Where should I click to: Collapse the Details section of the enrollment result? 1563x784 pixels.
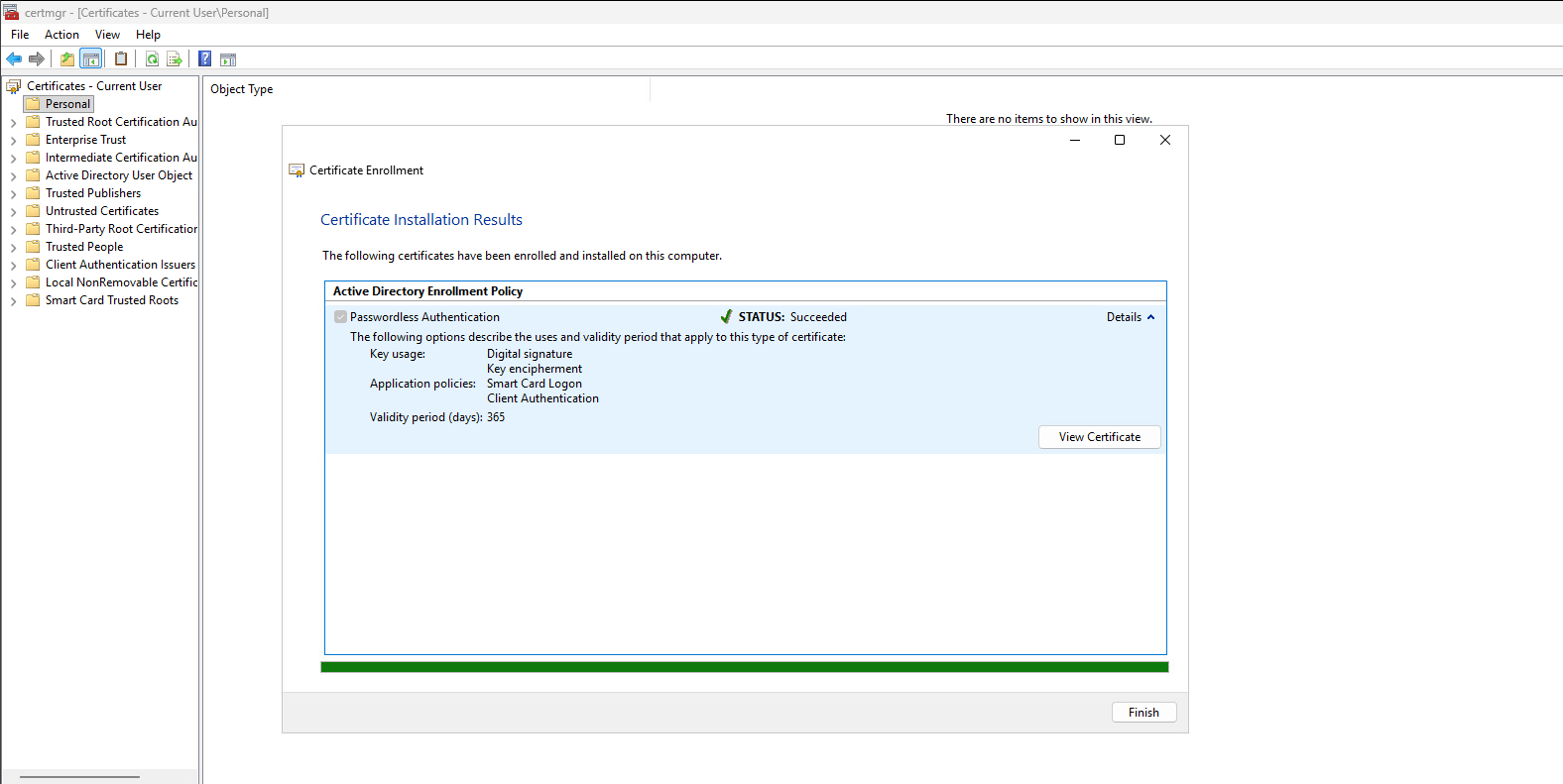tap(1132, 317)
